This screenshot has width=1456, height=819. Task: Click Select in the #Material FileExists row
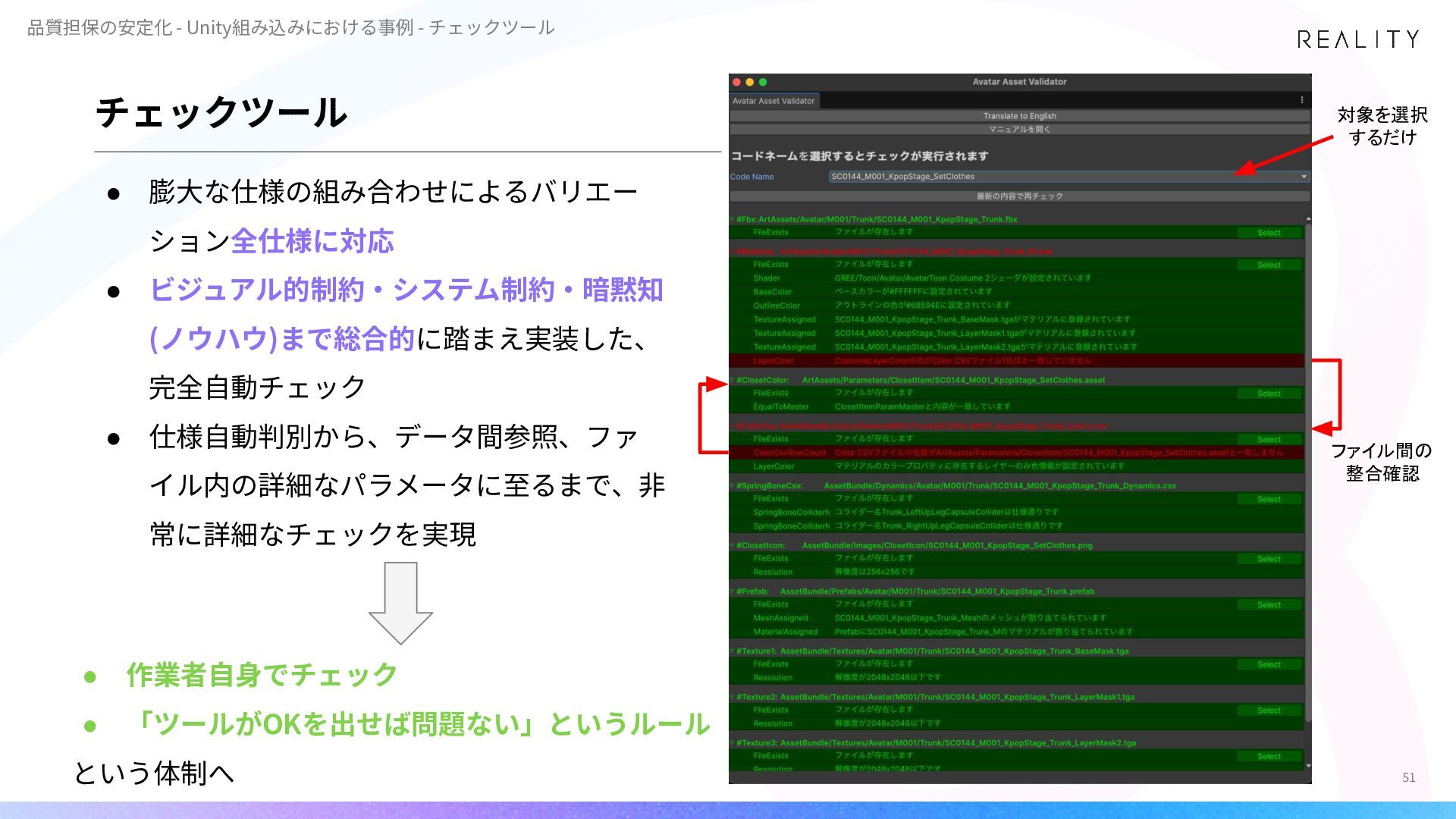(x=1269, y=265)
